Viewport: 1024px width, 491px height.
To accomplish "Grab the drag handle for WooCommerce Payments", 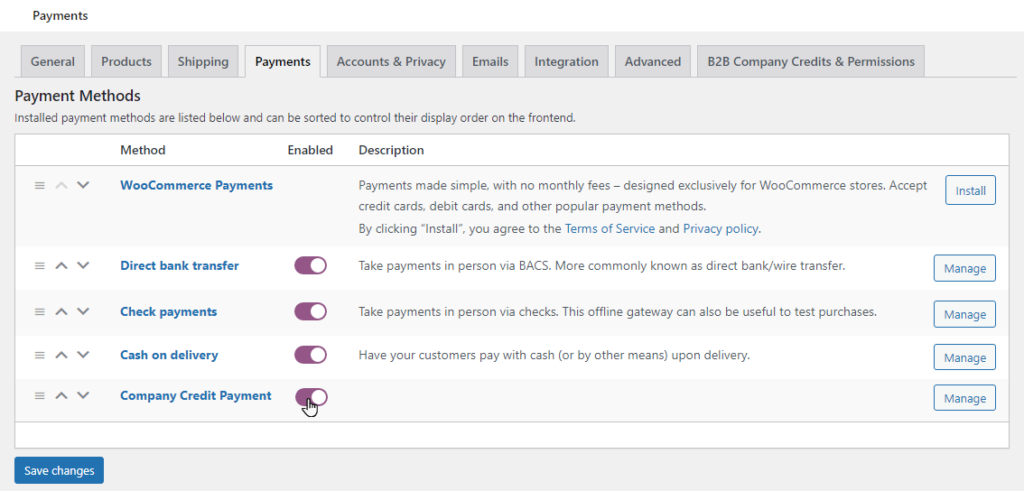I will [x=40, y=185].
